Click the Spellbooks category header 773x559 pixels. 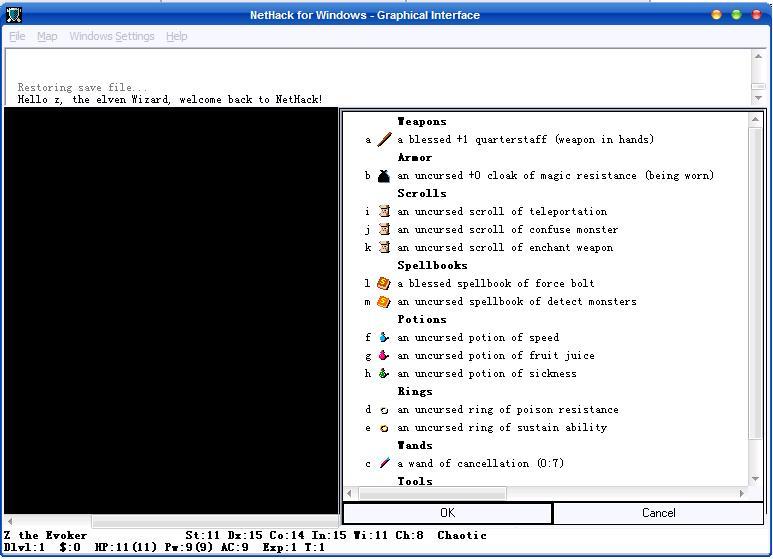[432, 266]
